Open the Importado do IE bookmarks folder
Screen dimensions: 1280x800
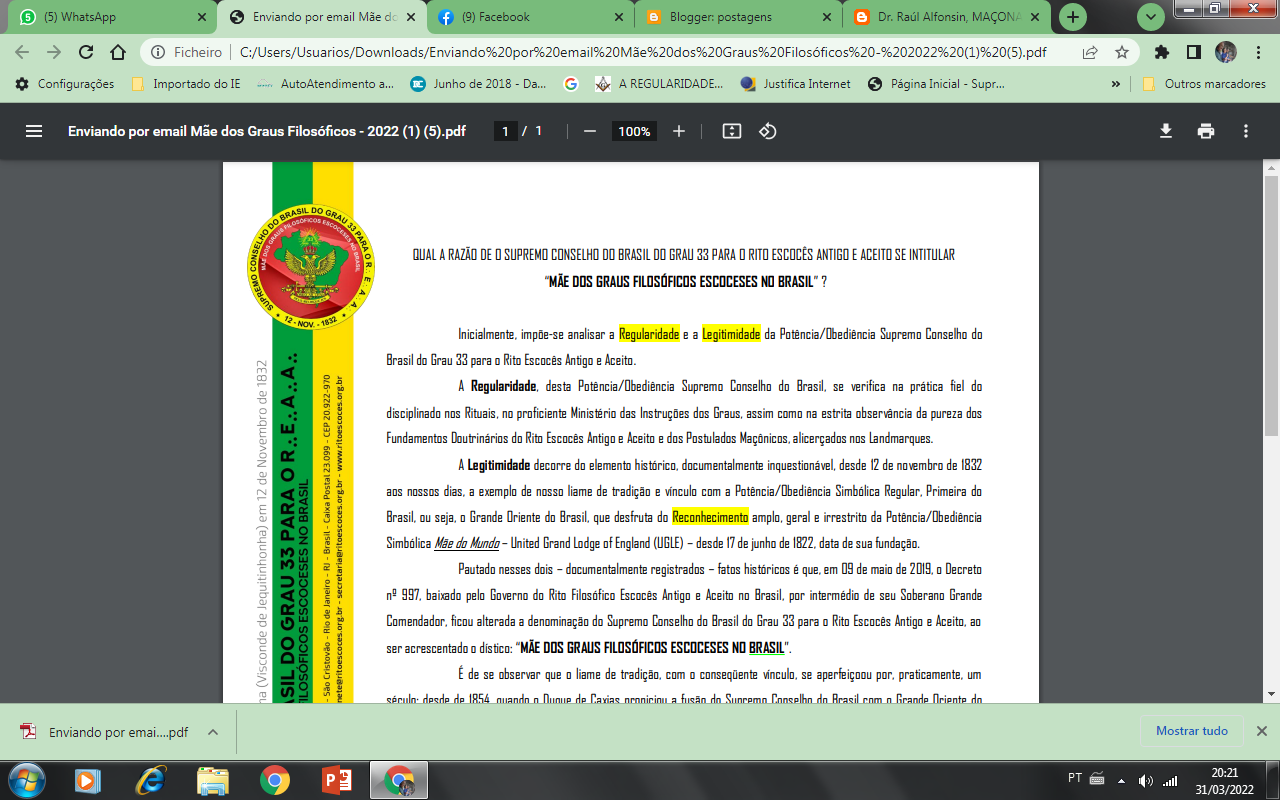[x=185, y=84]
